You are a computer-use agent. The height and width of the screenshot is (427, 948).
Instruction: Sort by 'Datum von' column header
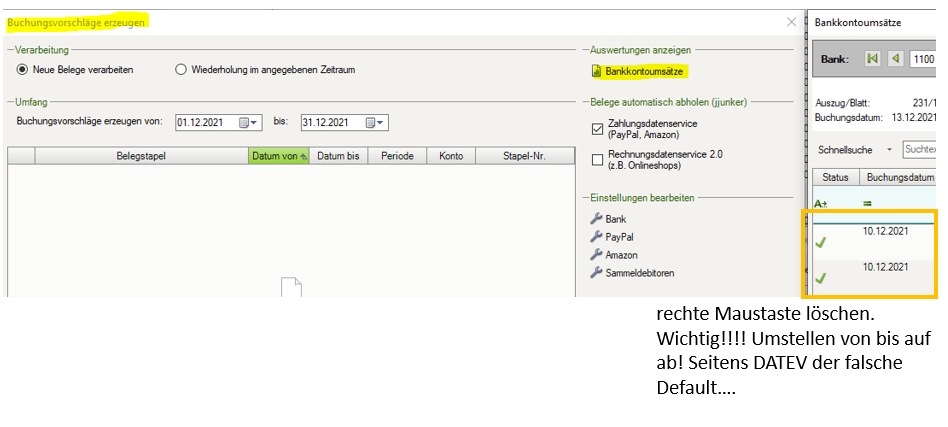pyautogui.click(x=278, y=156)
